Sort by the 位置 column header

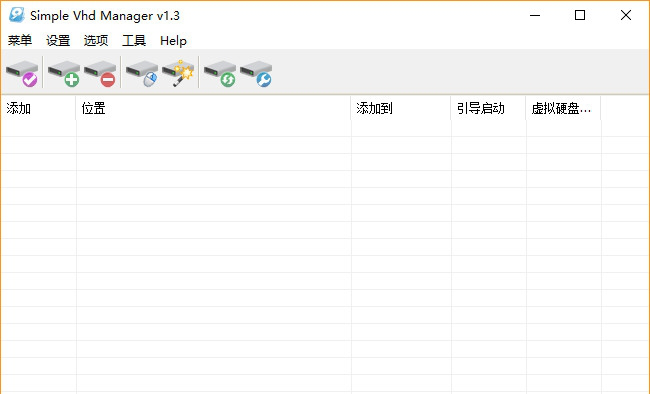213,108
